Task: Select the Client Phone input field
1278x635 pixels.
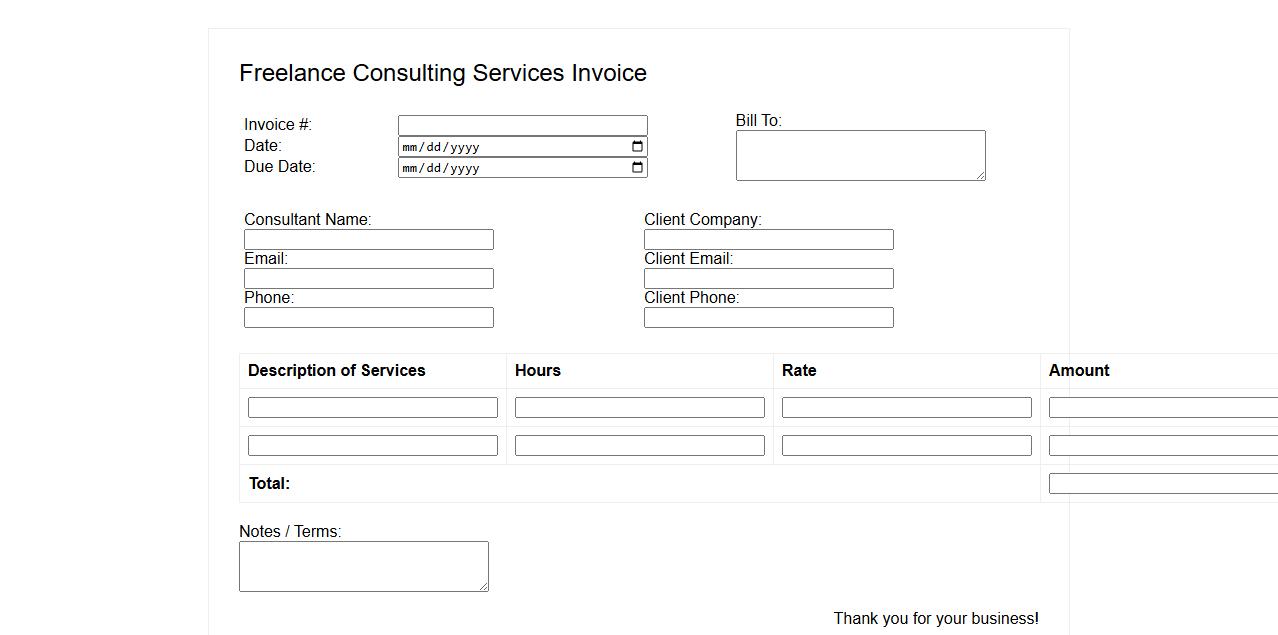Action: pyautogui.click(x=768, y=318)
